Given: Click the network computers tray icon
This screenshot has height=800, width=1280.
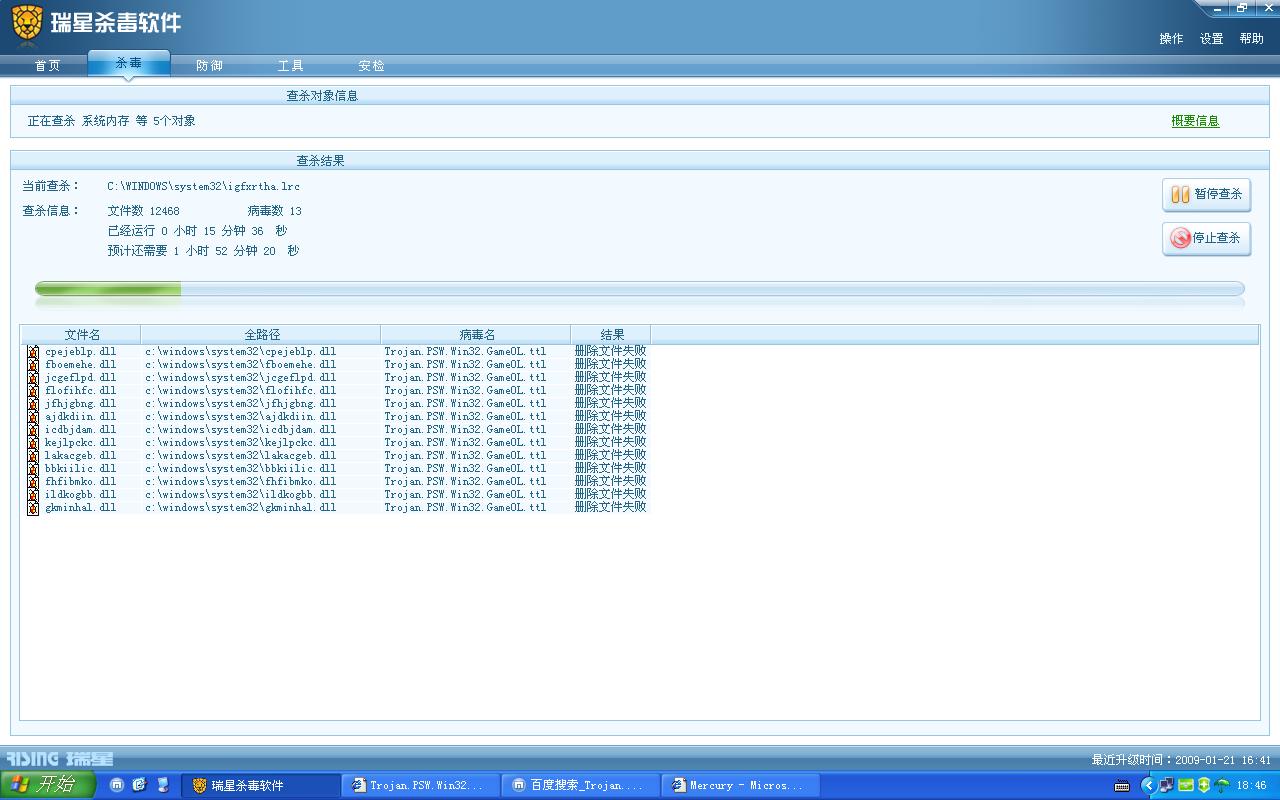Looking at the screenshot, I should click(1166, 786).
